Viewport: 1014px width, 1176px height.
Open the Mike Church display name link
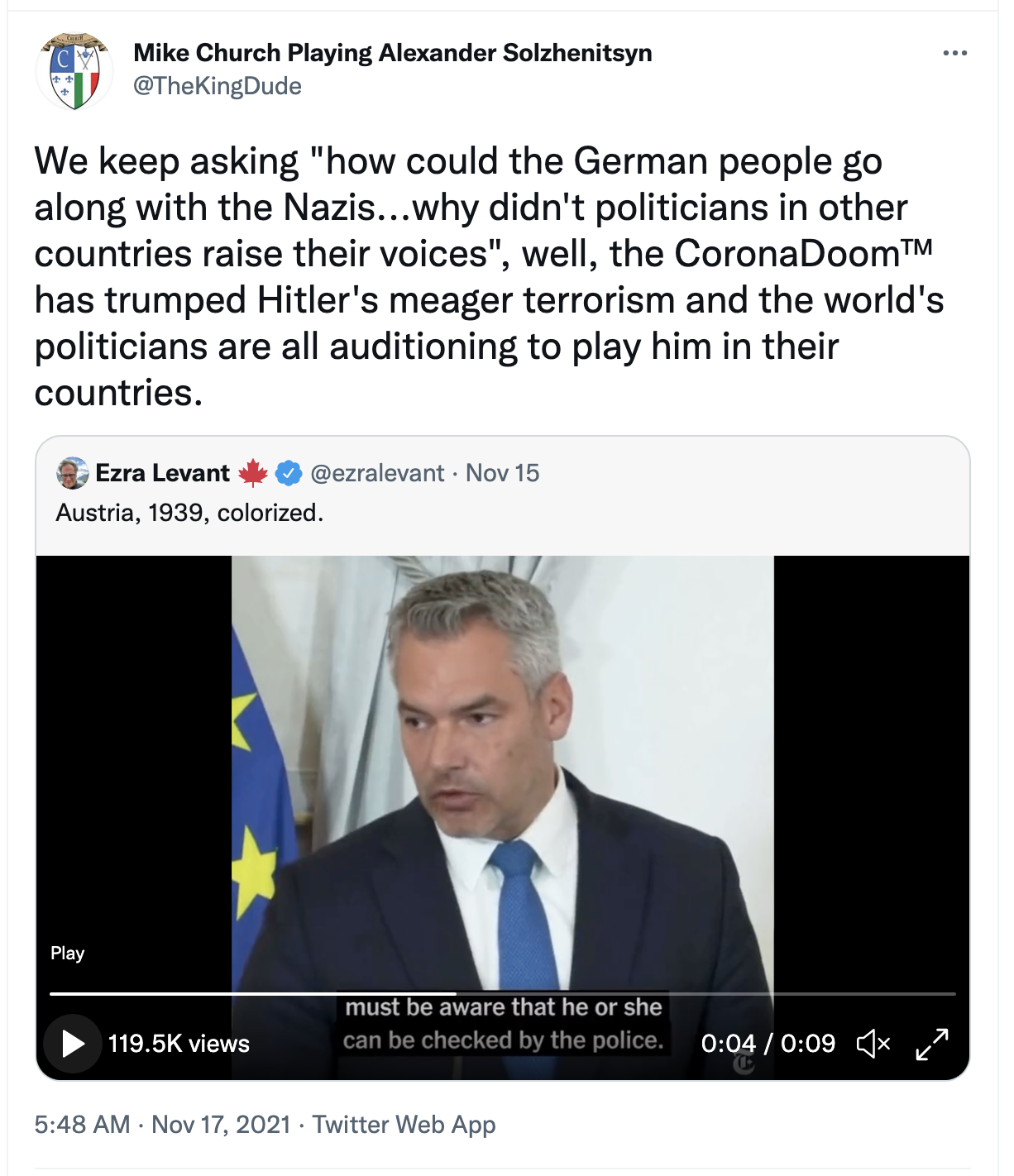point(393,53)
